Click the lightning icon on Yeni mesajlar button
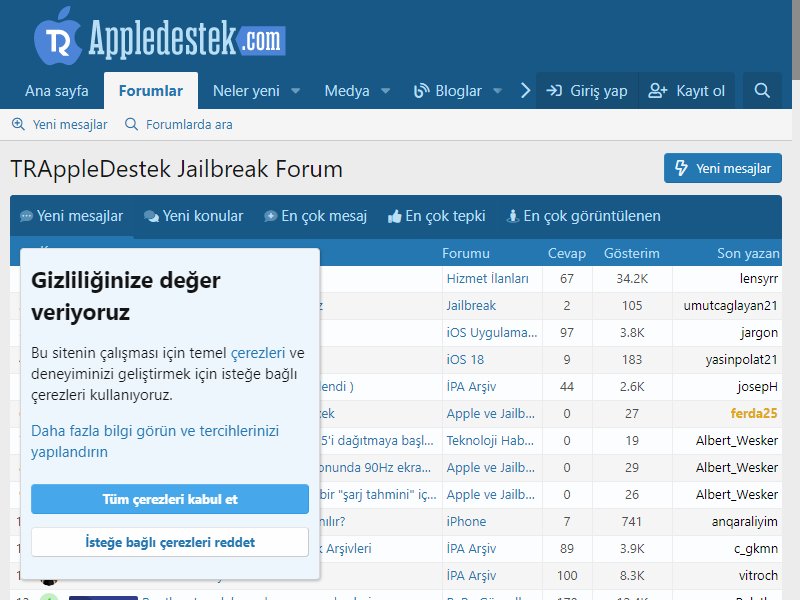This screenshot has width=800, height=600. 681,168
